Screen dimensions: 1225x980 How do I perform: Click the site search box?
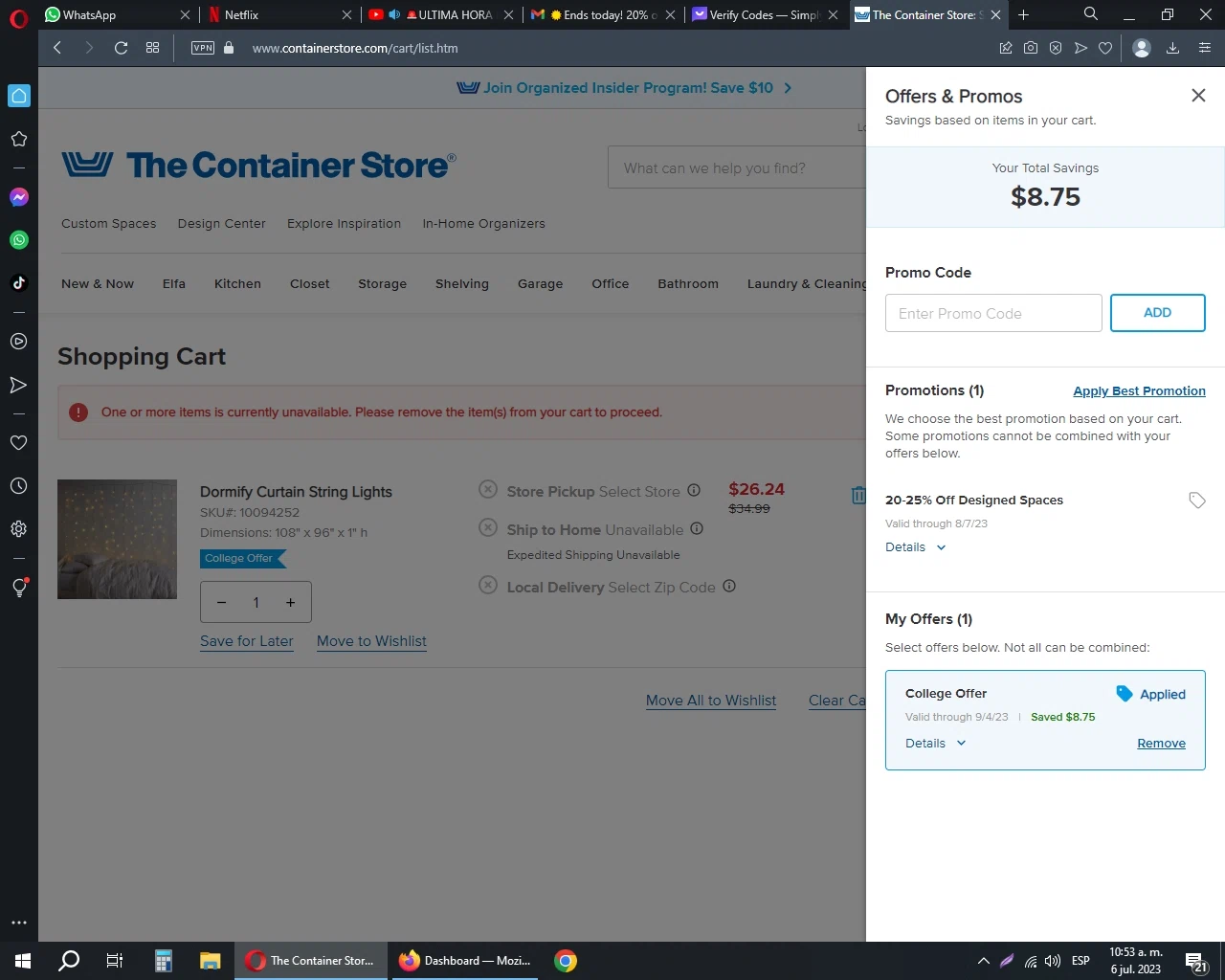(737, 167)
